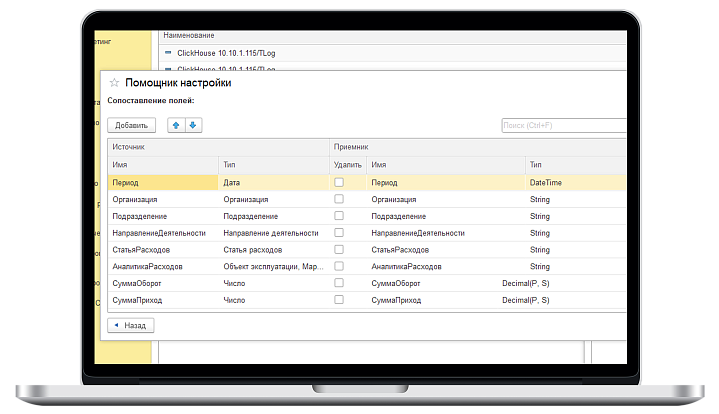
Task: Click the ClickHouse 10.10.1.115/TLog row icon
Action: (x=168, y=51)
